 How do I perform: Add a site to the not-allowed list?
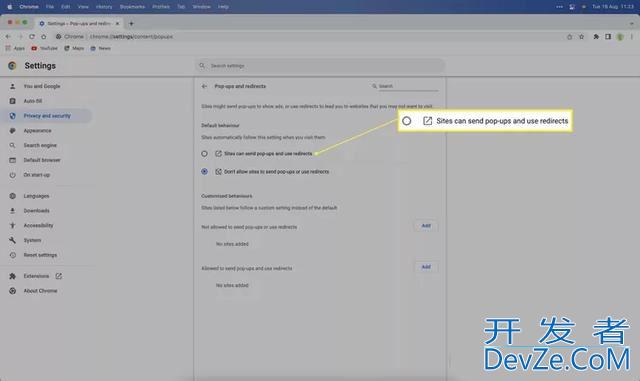[x=426, y=226]
